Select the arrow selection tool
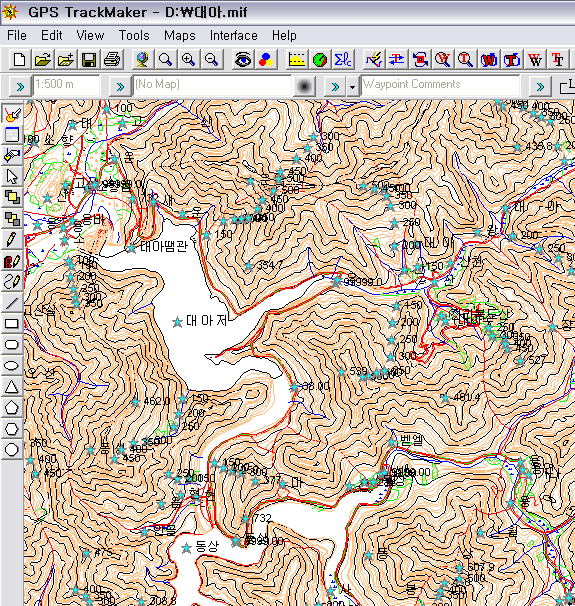Viewport: 575px width, 606px height. 12,177
